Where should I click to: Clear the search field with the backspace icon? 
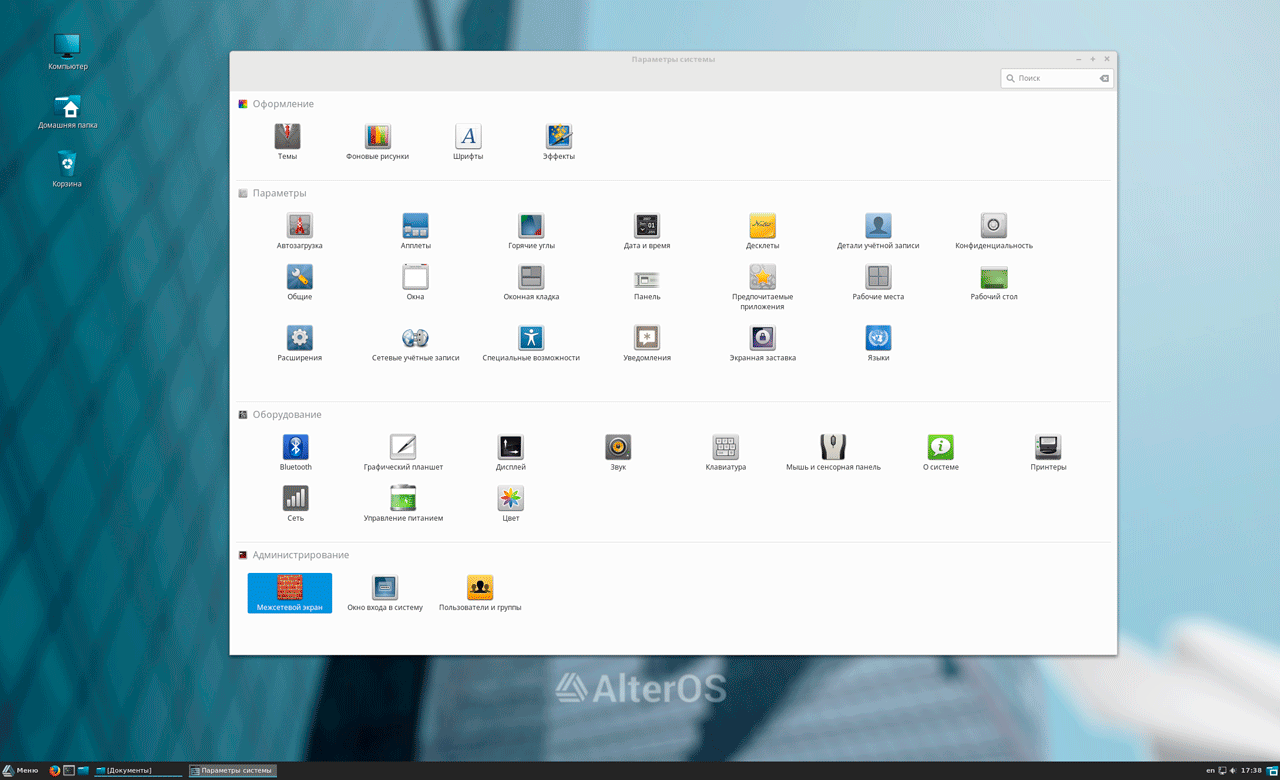coord(1104,78)
